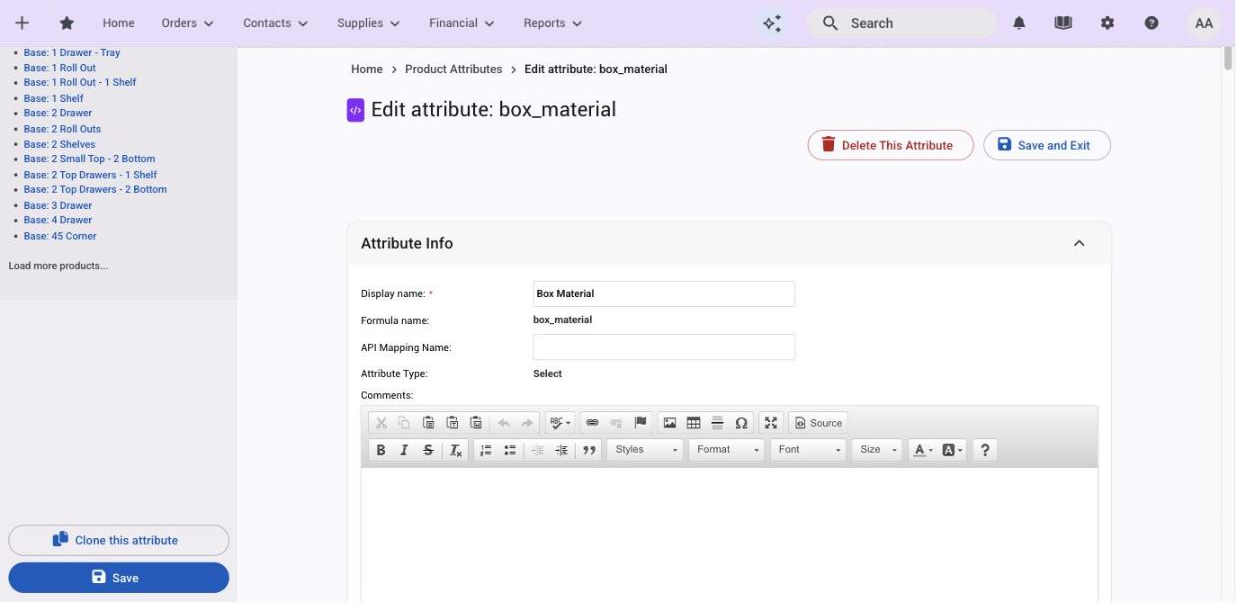1236x603 pixels.
Task: Click Decrease Indent icon
Action: click(538, 450)
